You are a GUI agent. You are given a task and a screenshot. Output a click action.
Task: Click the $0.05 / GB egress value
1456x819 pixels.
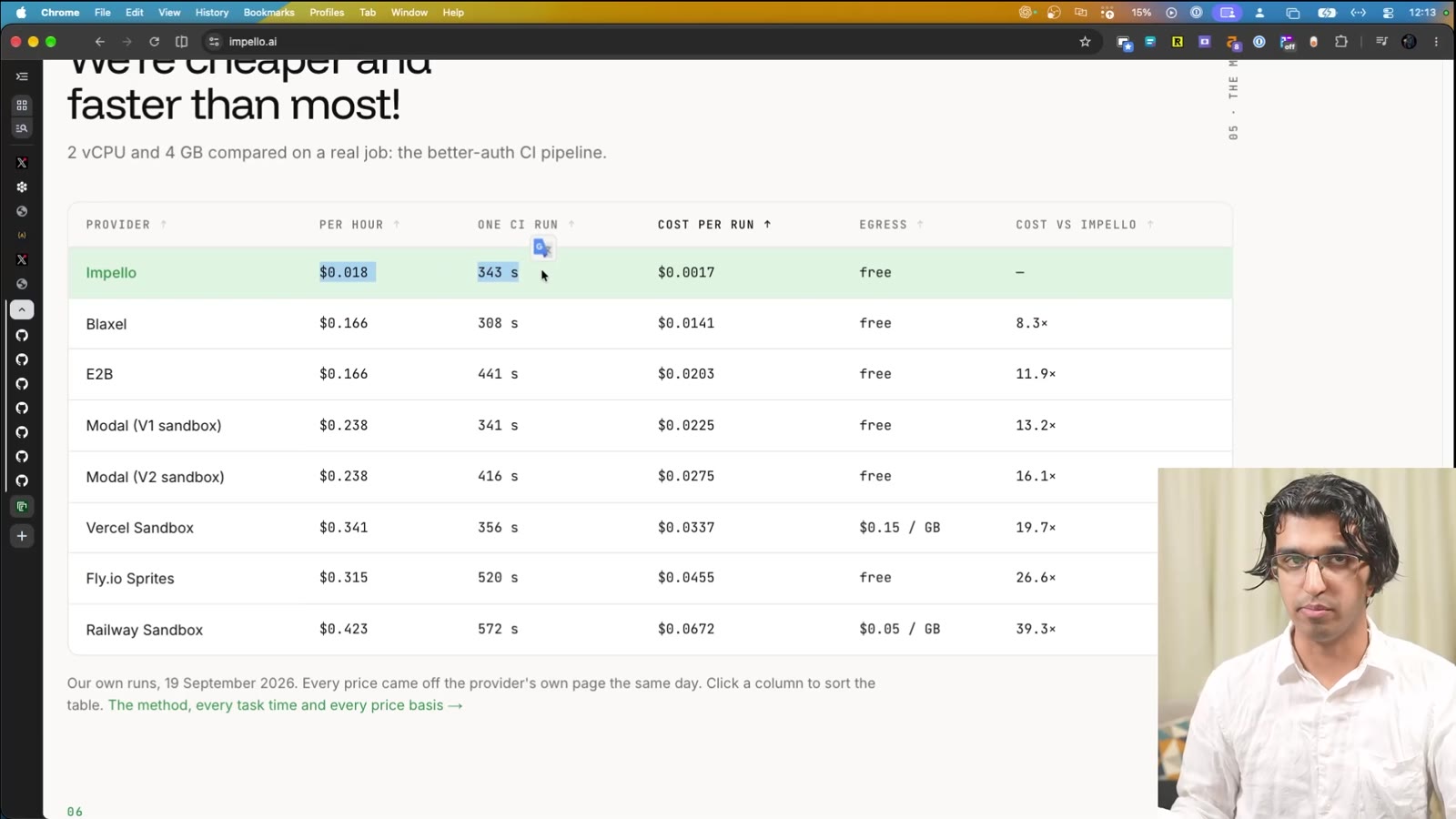click(x=900, y=629)
